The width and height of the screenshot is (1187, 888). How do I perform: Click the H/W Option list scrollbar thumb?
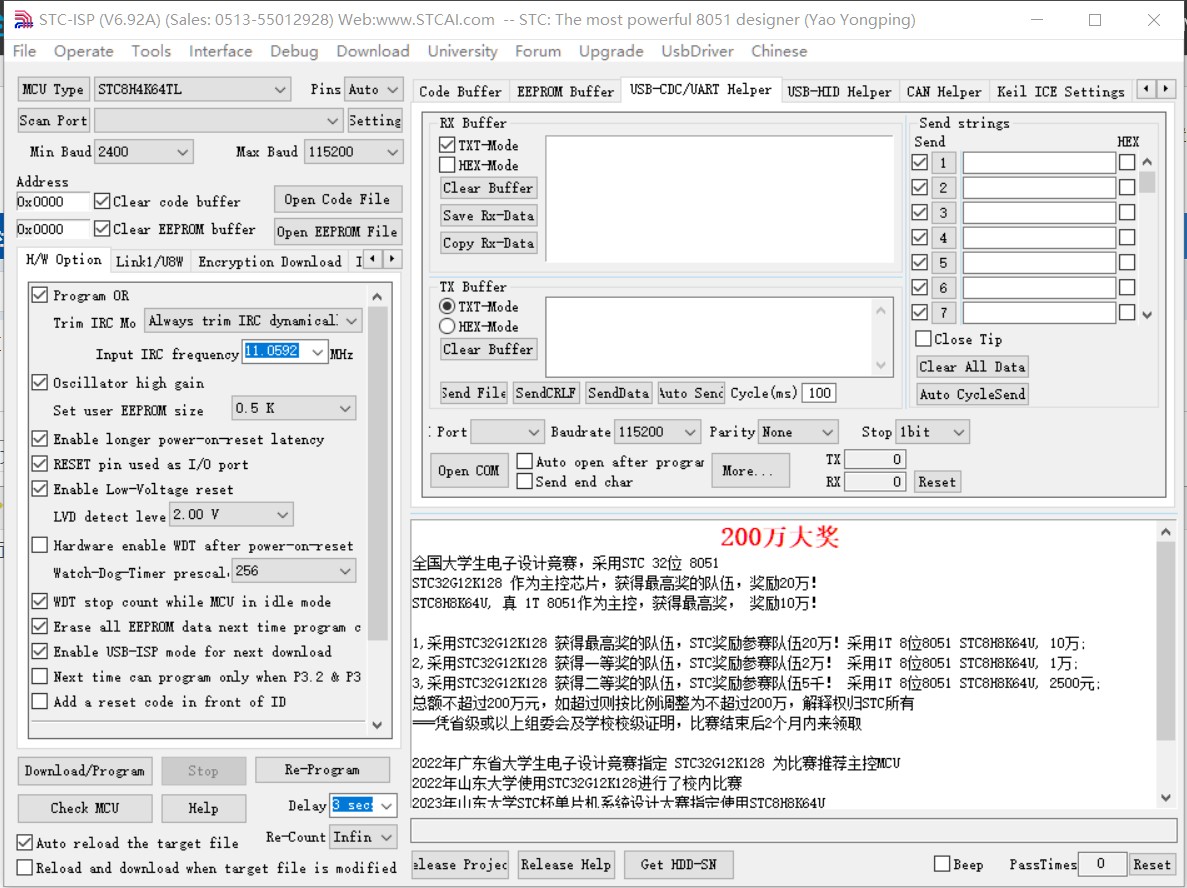pyautogui.click(x=377, y=473)
